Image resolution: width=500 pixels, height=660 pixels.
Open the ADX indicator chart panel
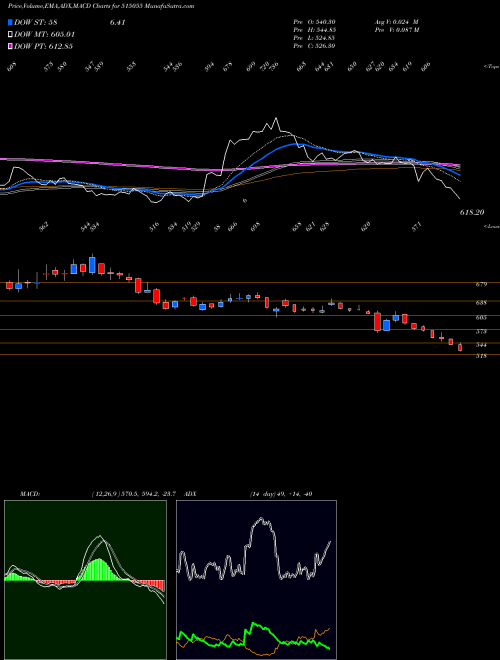(256, 580)
